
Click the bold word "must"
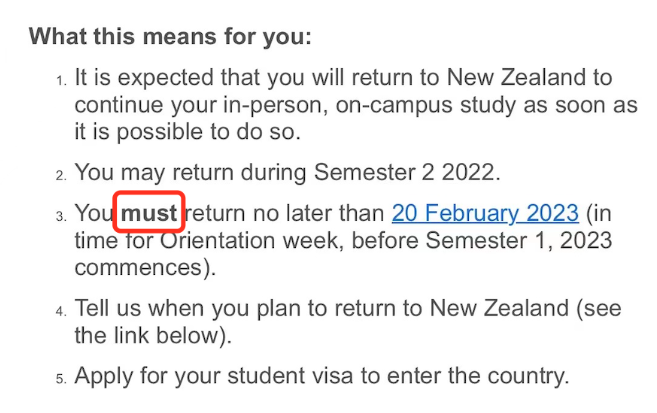click(x=148, y=213)
